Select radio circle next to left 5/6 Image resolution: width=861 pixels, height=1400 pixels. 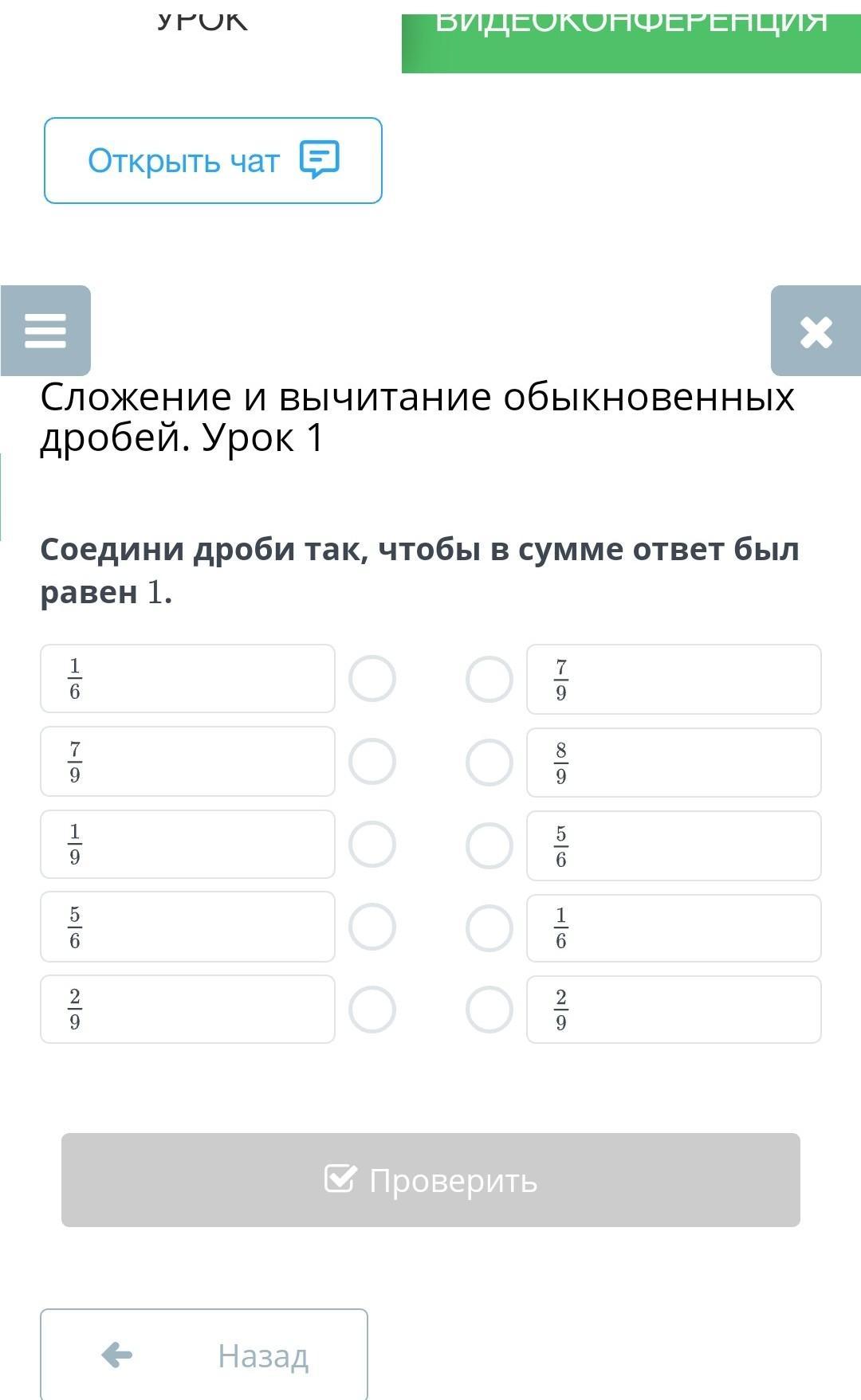click(372, 927)
